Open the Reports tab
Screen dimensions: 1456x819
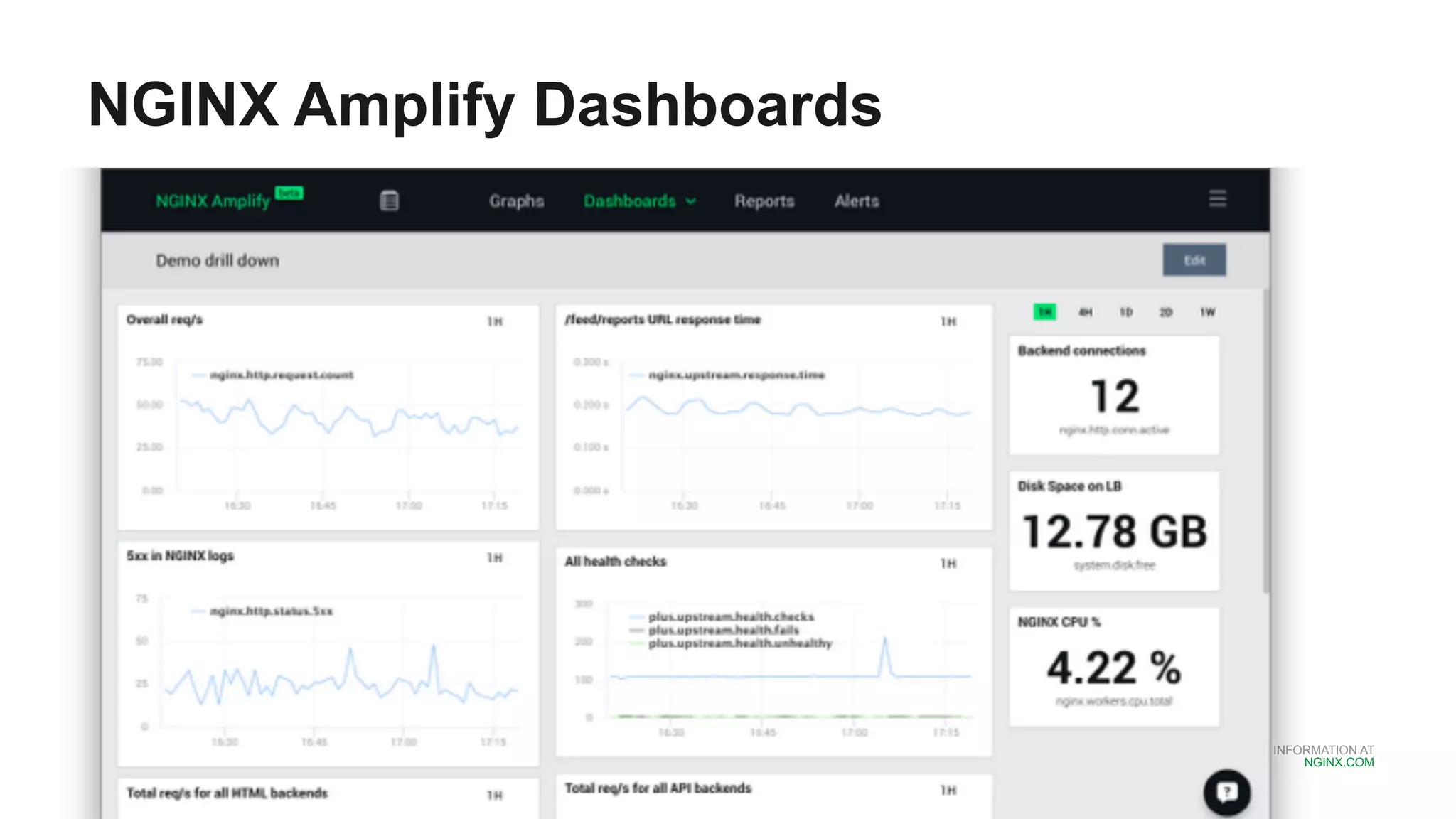click(764, 201)
